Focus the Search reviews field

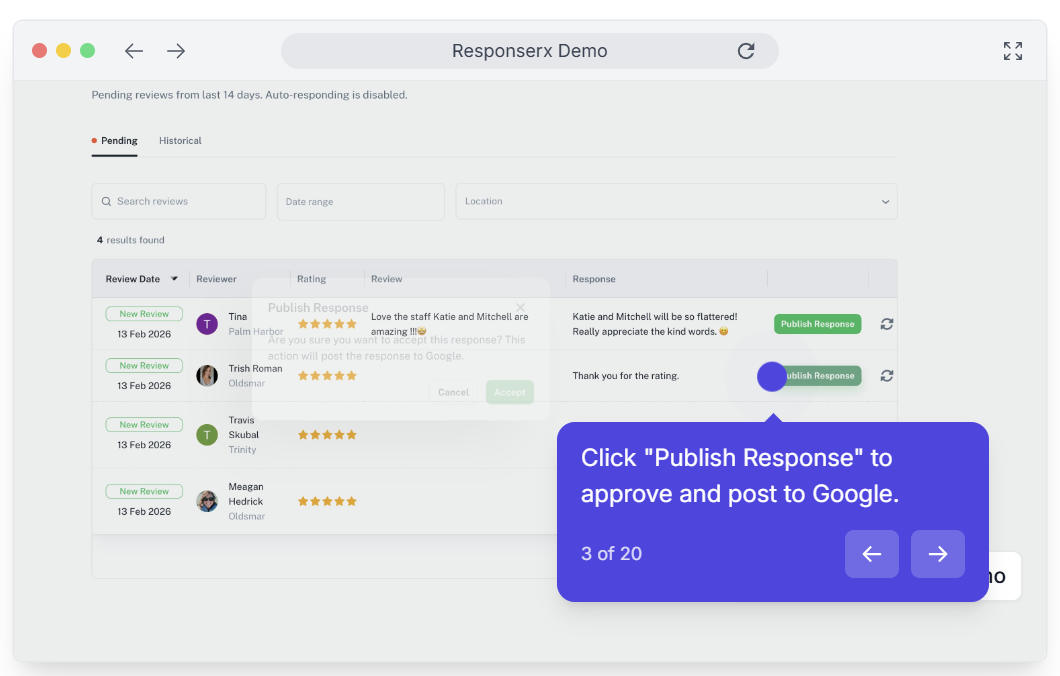178,201
